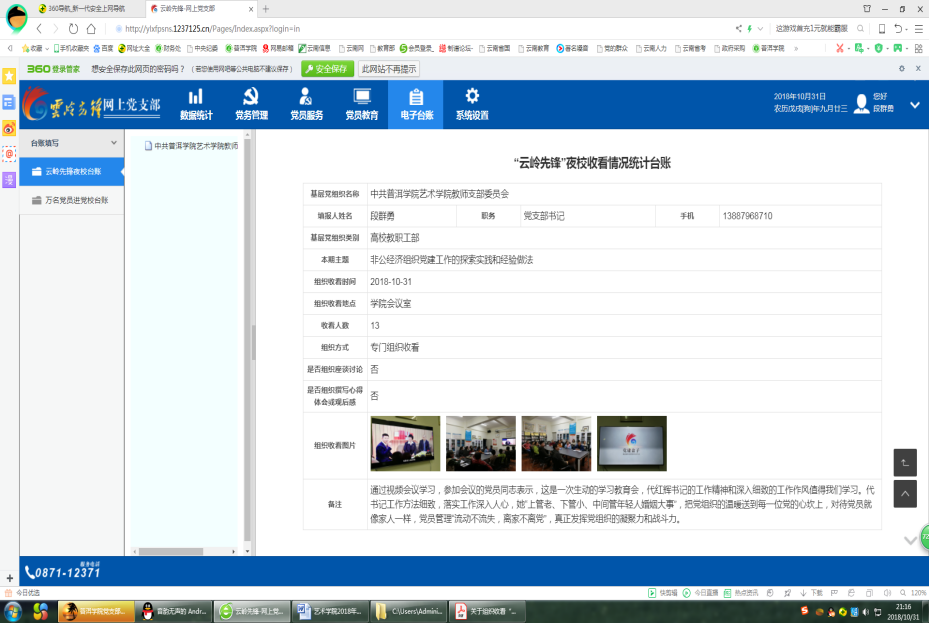930x624 pixels.
Task: Select 中共普洱学院艺术学院 tree node
Action: point(194,146)
